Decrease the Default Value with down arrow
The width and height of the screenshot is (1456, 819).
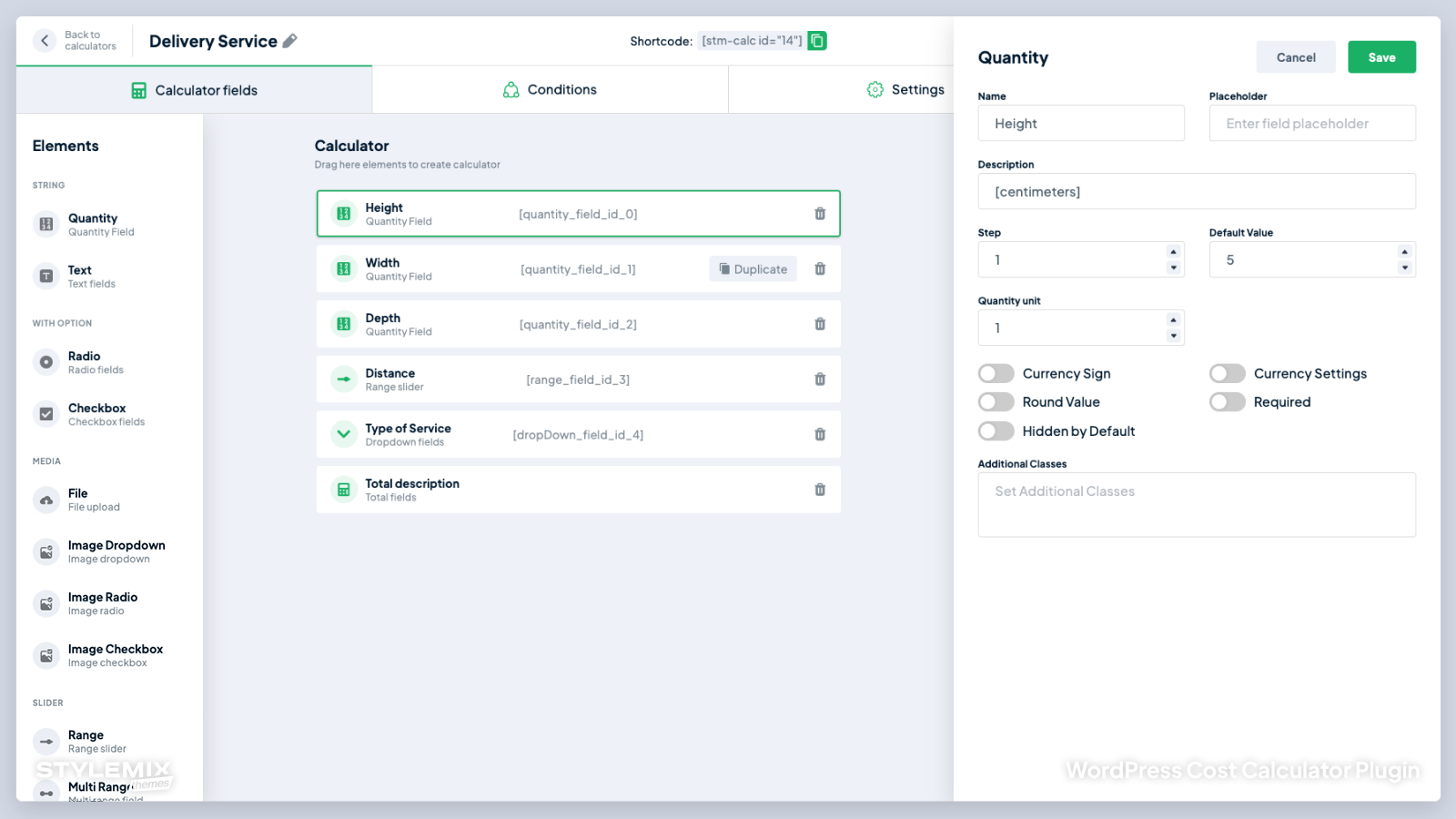(x=1404, y=268)
